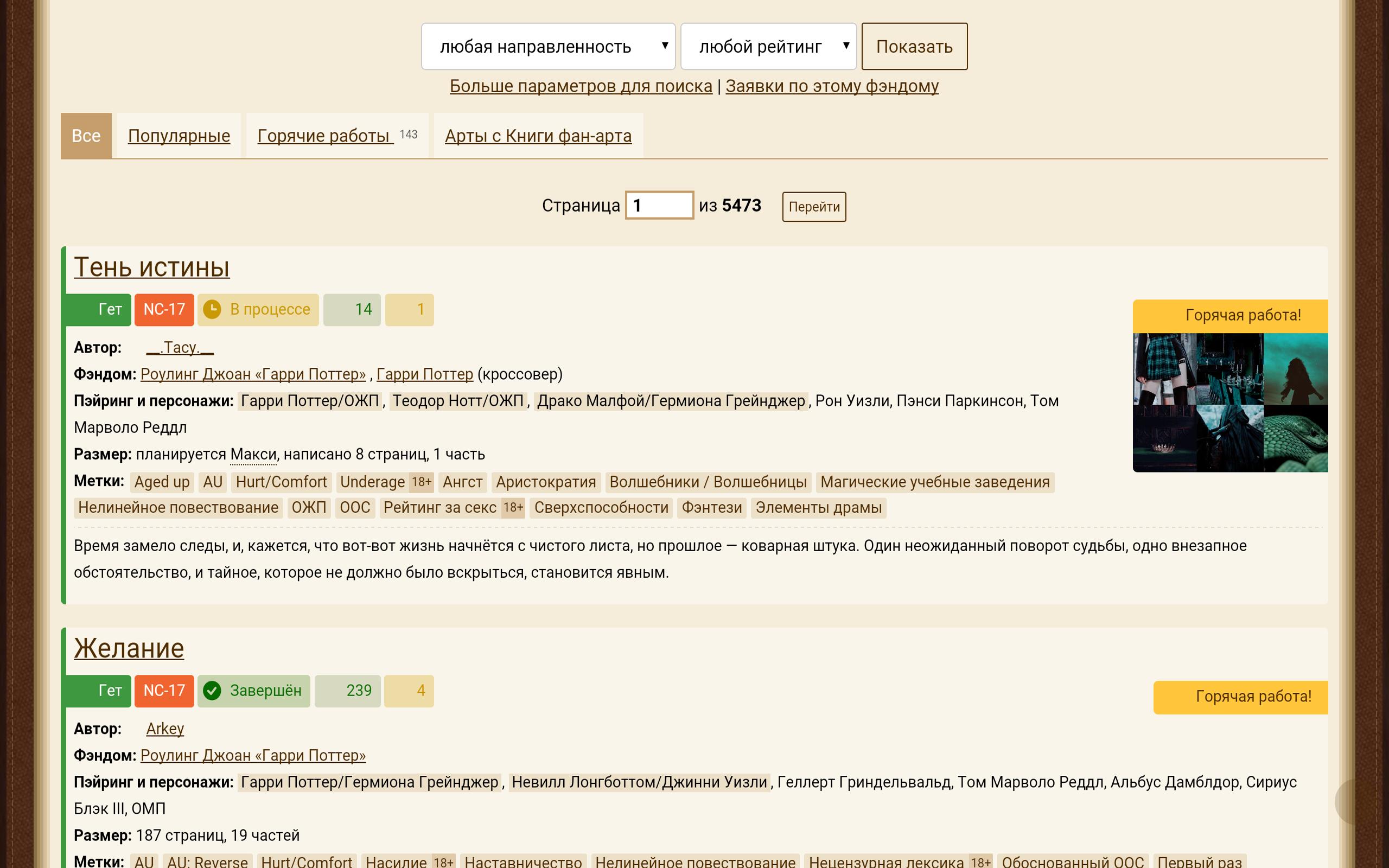Switch to 'Популярные' tab

177,136
